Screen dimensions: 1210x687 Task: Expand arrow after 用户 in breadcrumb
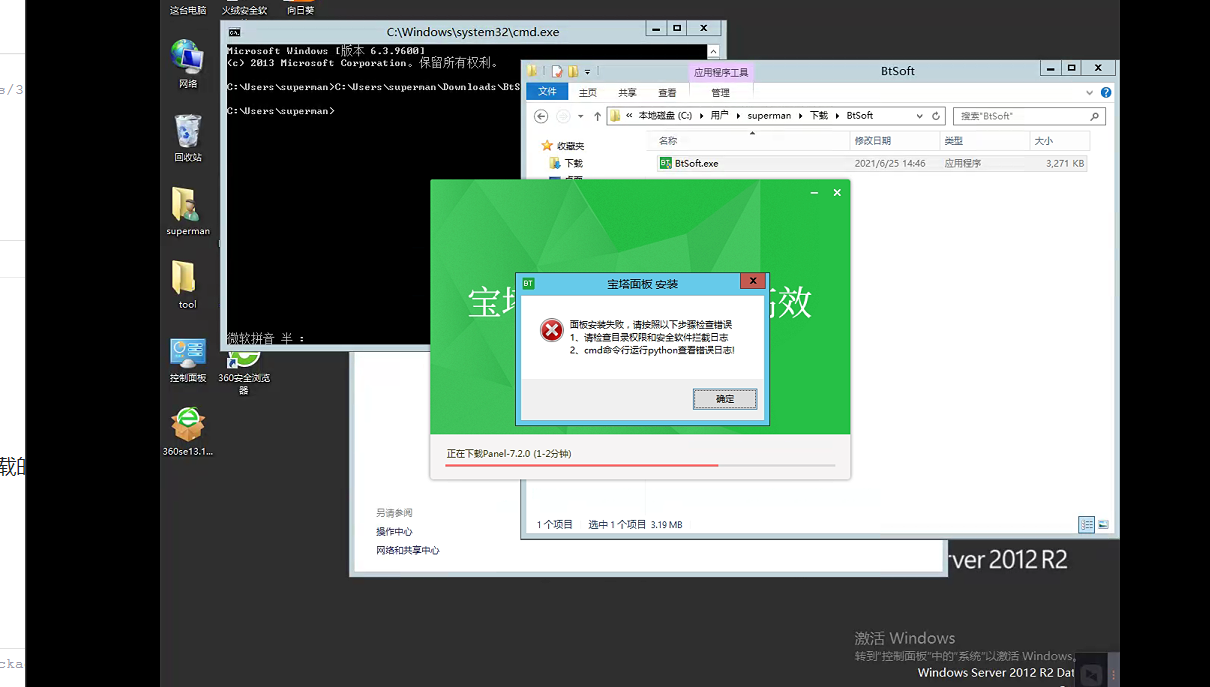click(738, 116)
